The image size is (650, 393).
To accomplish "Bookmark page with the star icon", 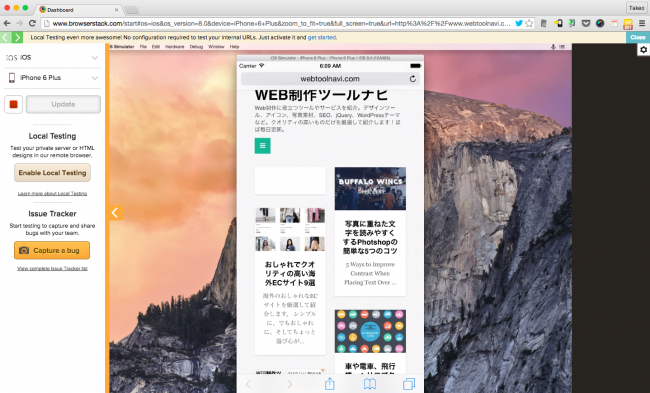I will (x=529, y=24).
